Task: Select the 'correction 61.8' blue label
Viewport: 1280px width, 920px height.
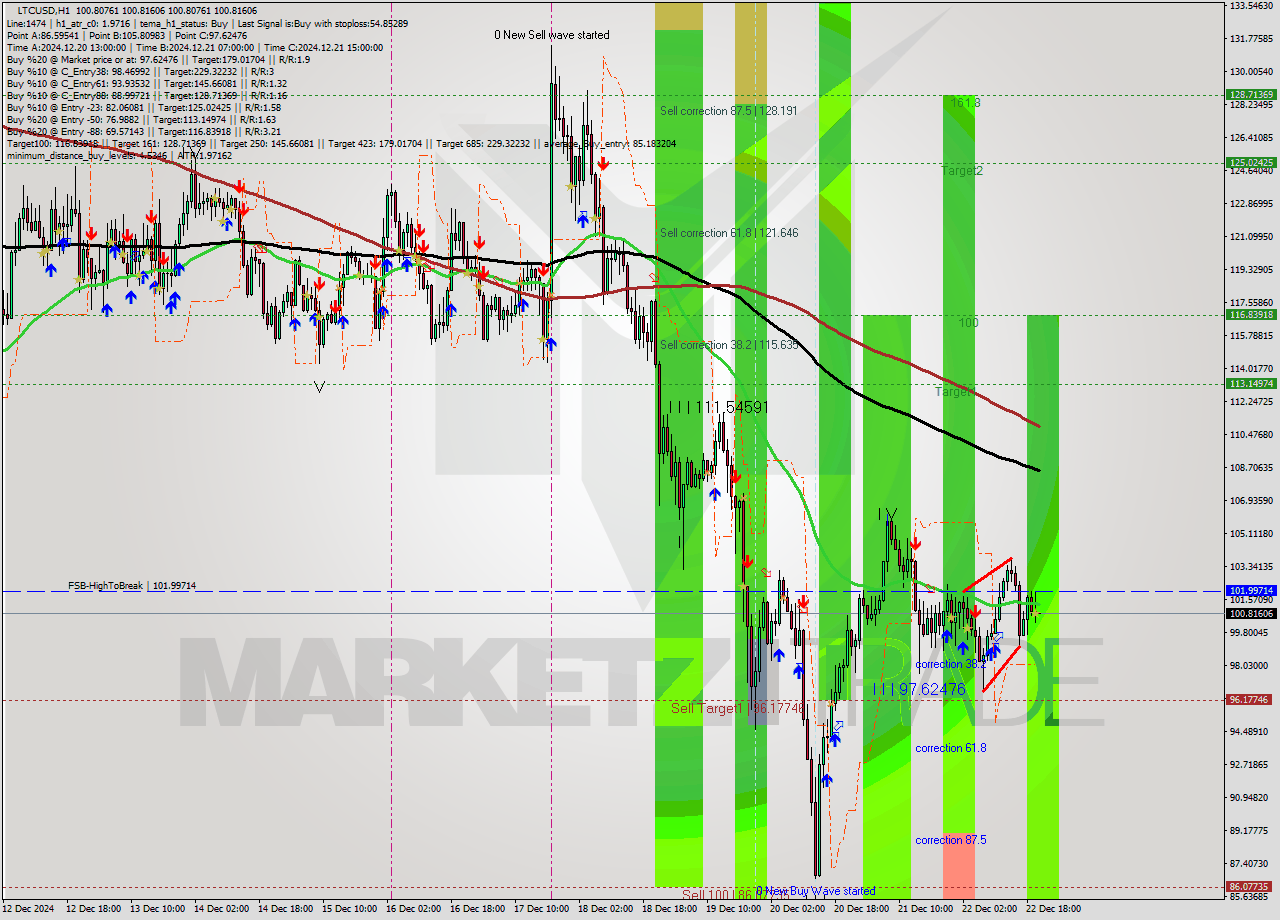Action: tap(951, 748)
